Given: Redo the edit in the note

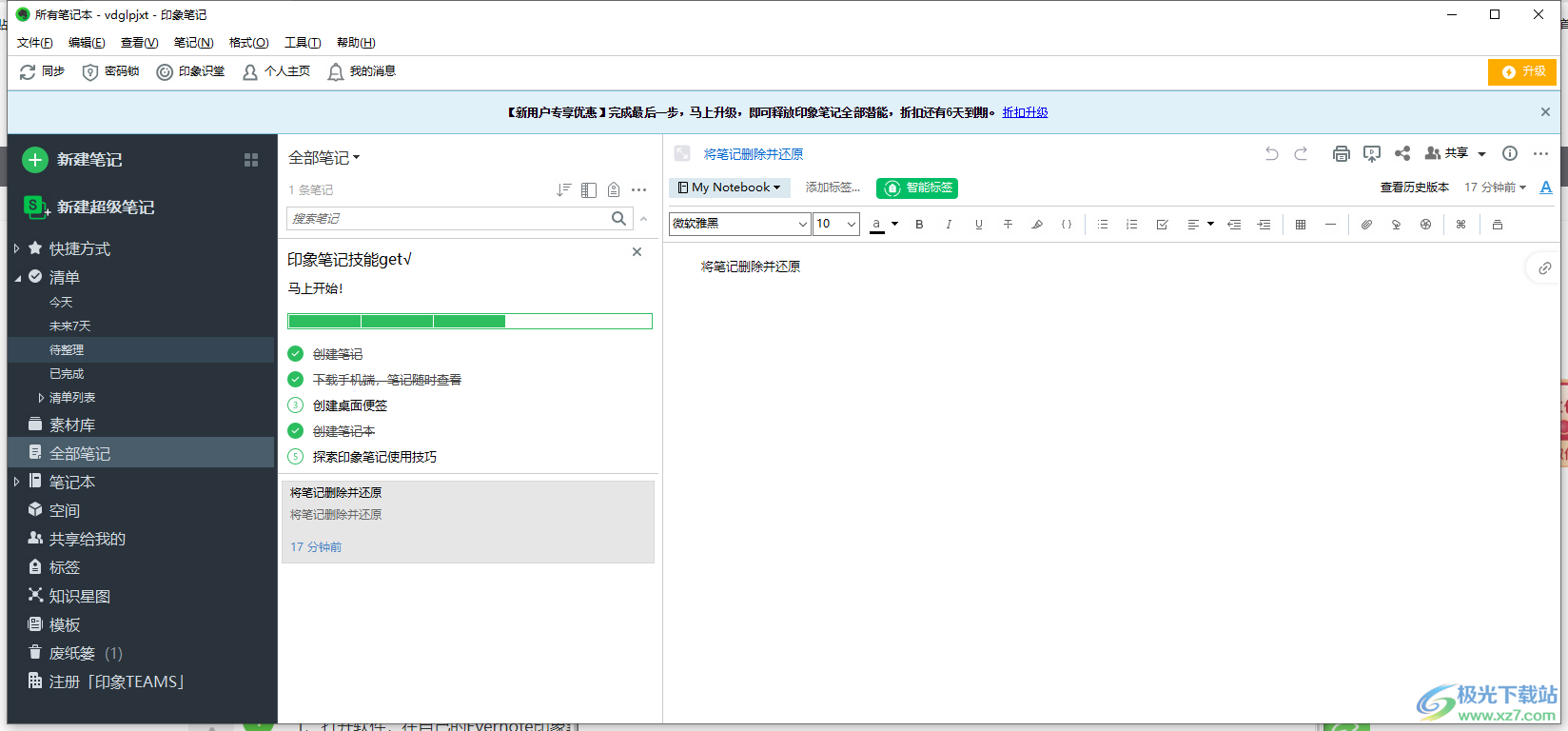Looking at the screenshot, I should [1301, 153].
